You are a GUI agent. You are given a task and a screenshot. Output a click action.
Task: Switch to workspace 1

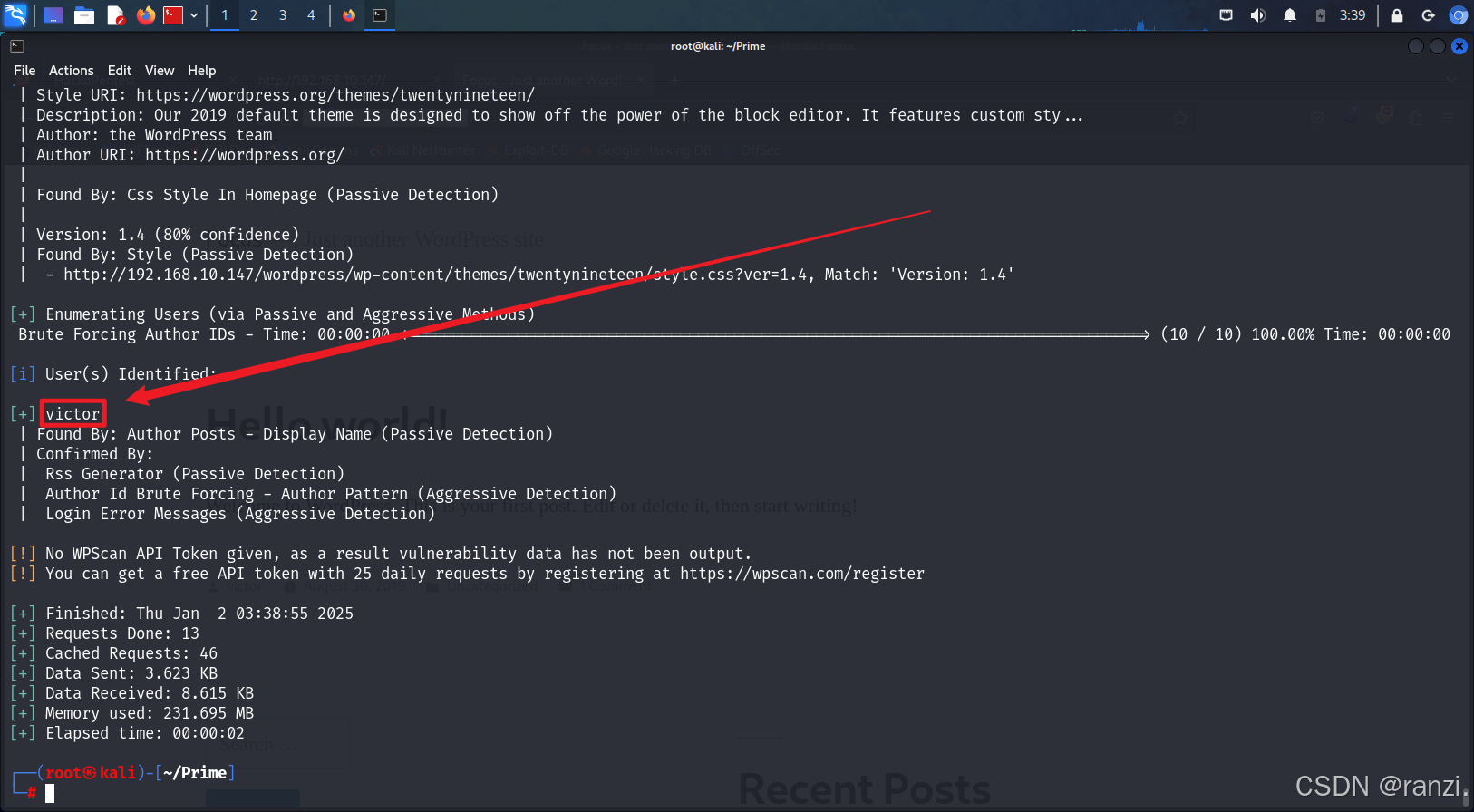[225, 15]
